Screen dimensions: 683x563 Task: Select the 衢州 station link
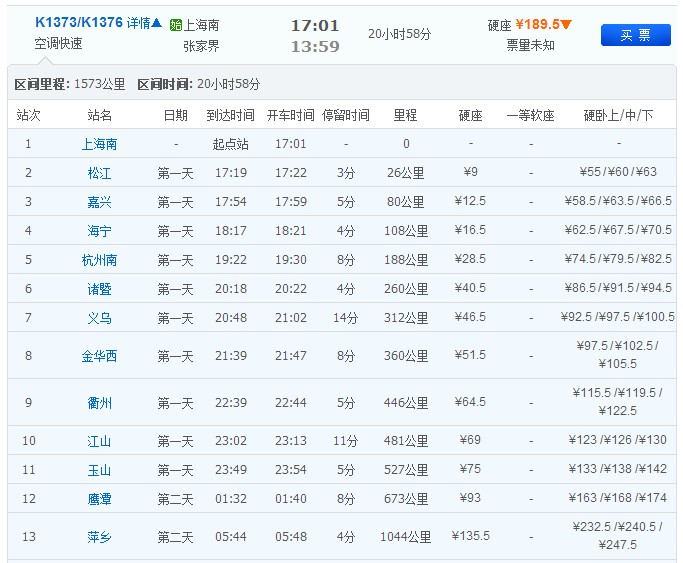[x=99, y=403]
